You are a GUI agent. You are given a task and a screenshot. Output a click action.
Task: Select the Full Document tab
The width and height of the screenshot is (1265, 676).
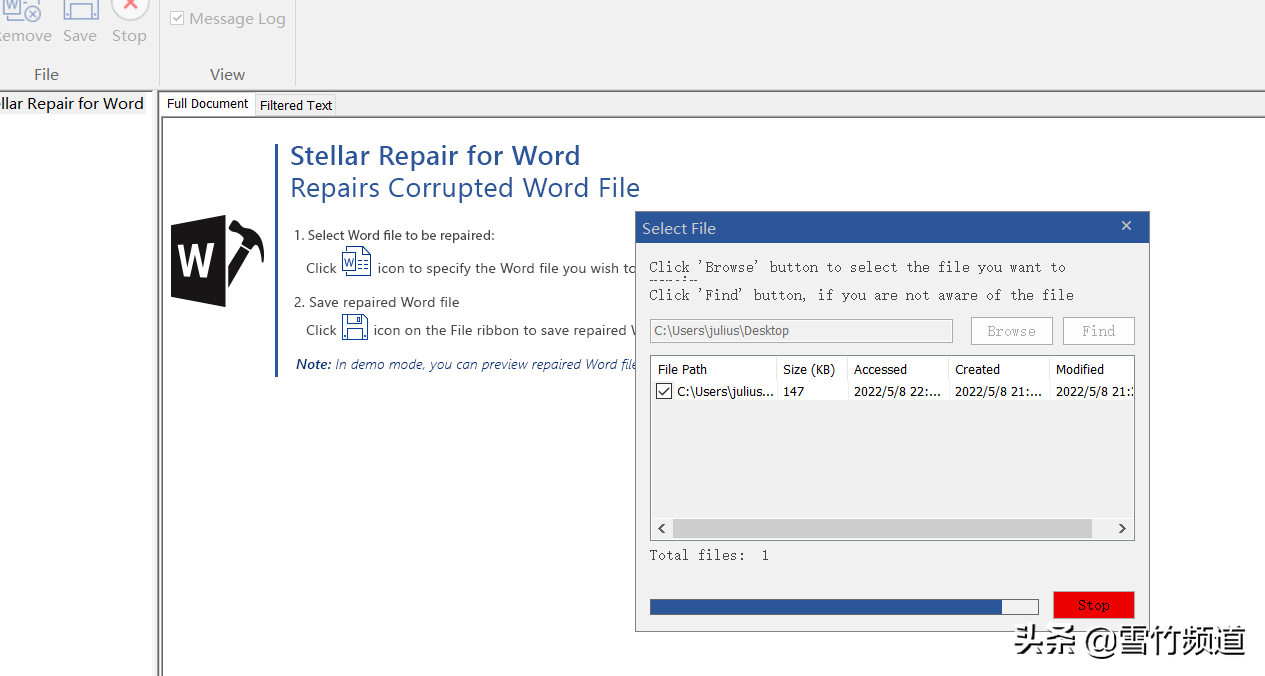(207, 104)
